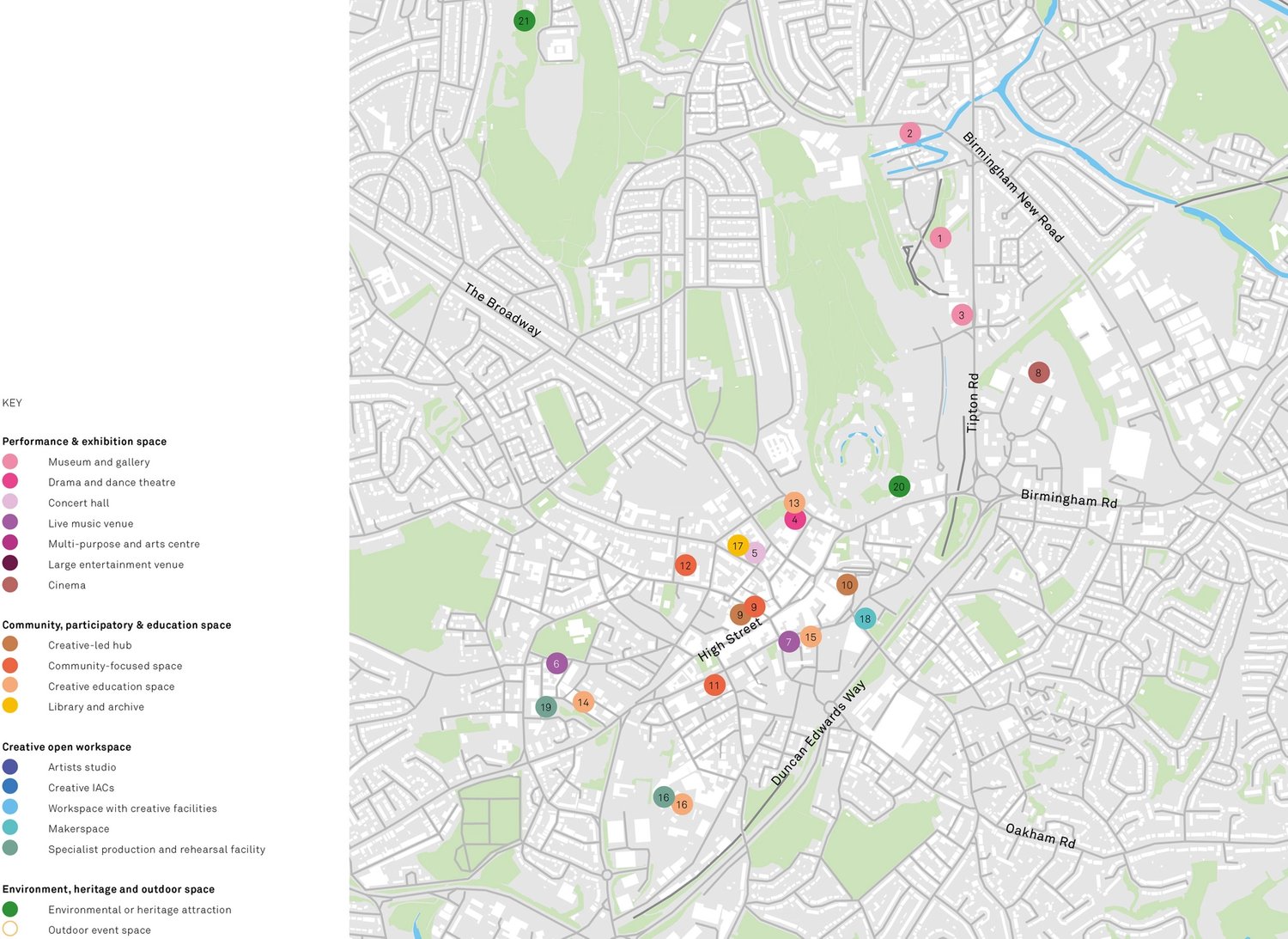The width and height of the screenshot is (1288, 939).
Task: Click the red-orange marker numbered 9
Action: [755, 607]
